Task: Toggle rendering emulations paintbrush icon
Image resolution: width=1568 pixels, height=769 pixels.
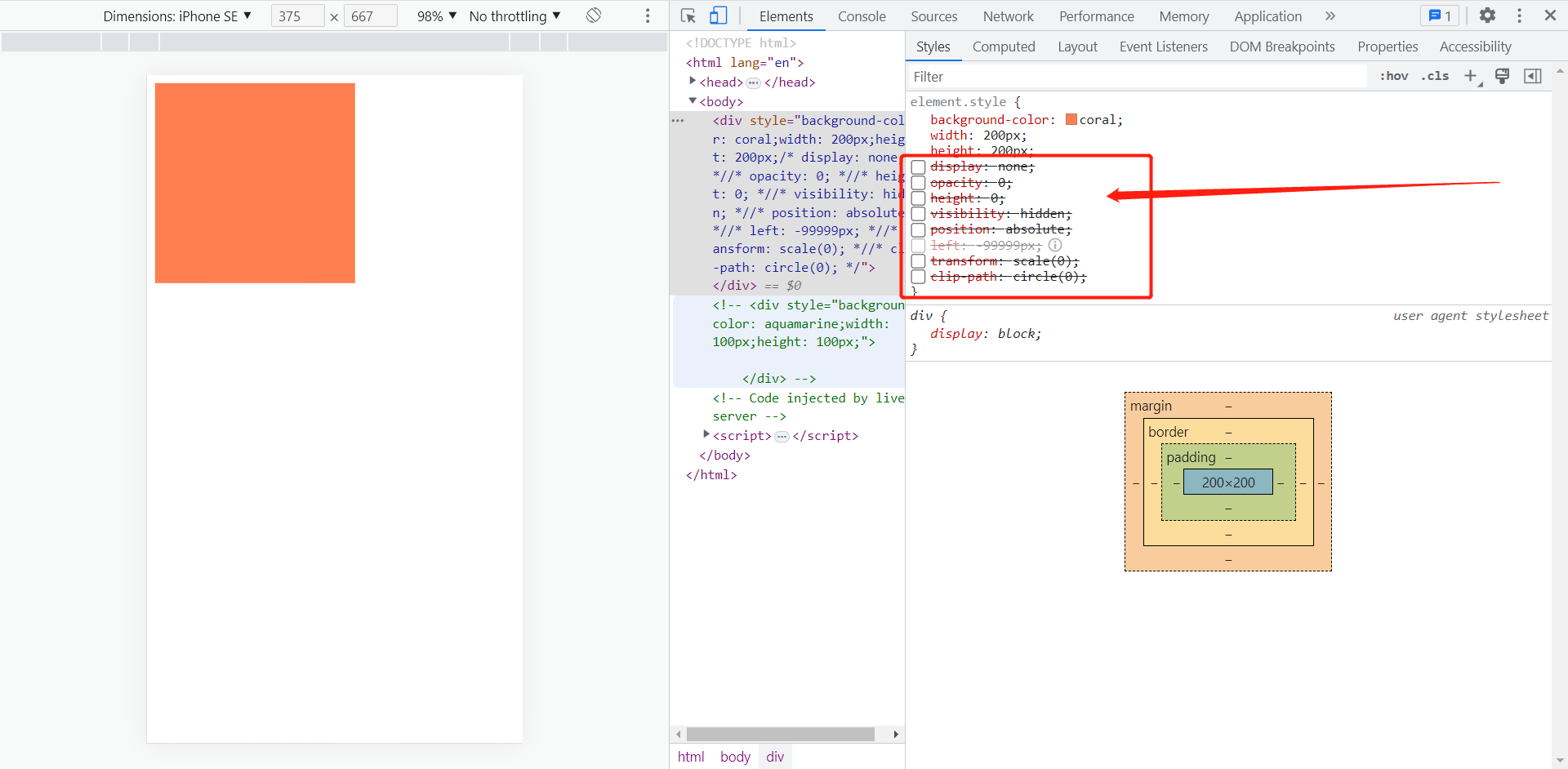Action: tap(1502, 76)
